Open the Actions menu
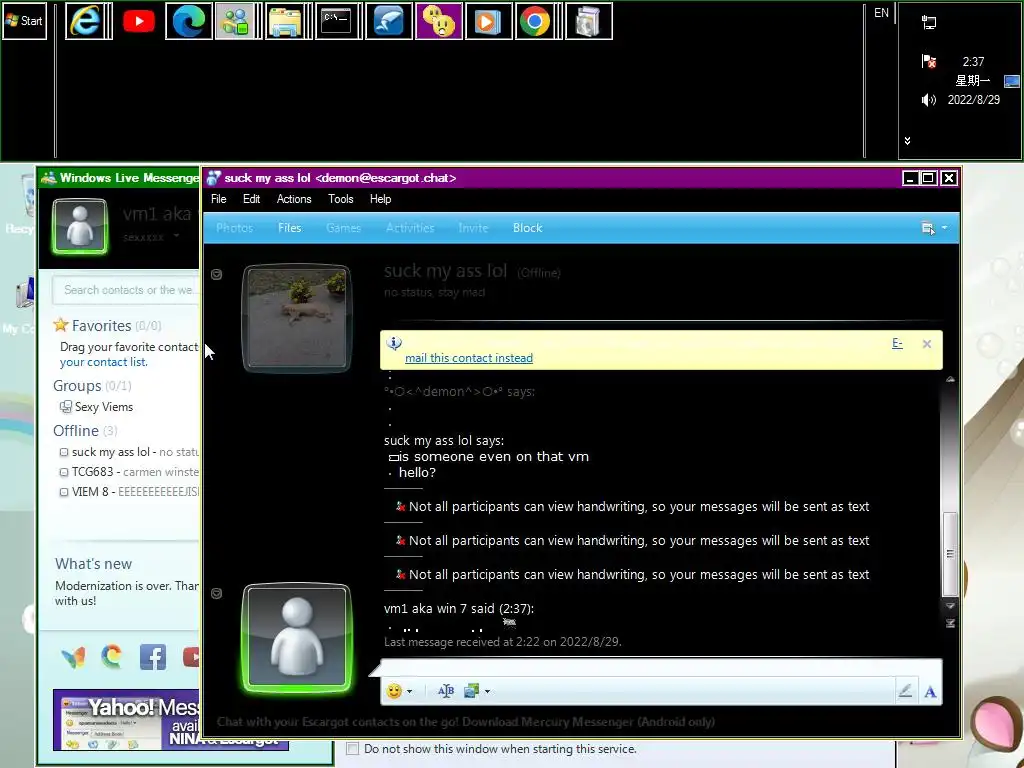The height and width of the screenshot is (768, 1024). tap(294, 199)
